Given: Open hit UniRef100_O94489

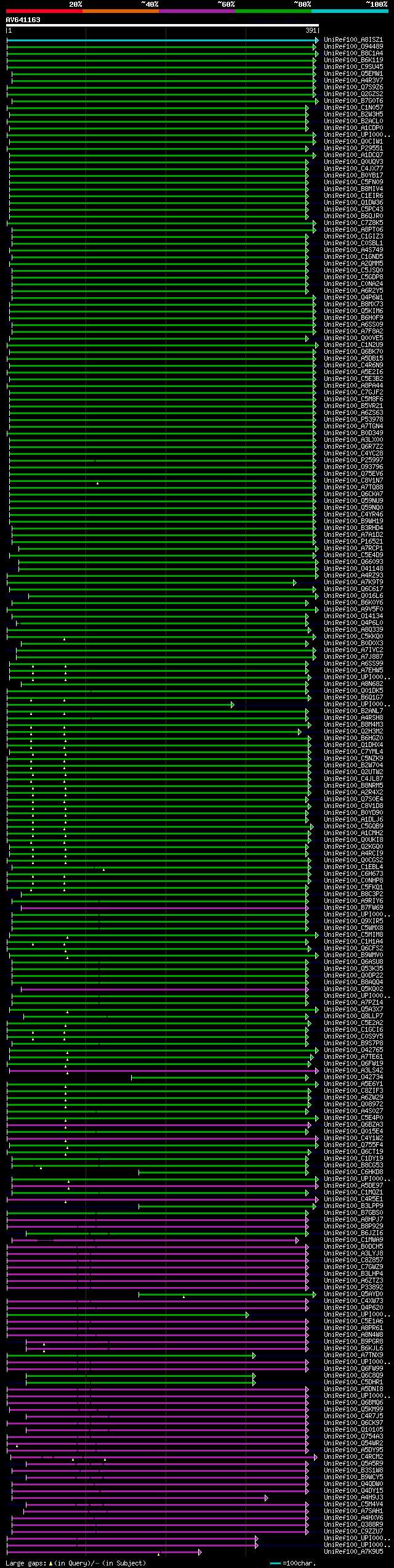Looking at the screenshot, I should pyautogui.click(x=353, y=47).
